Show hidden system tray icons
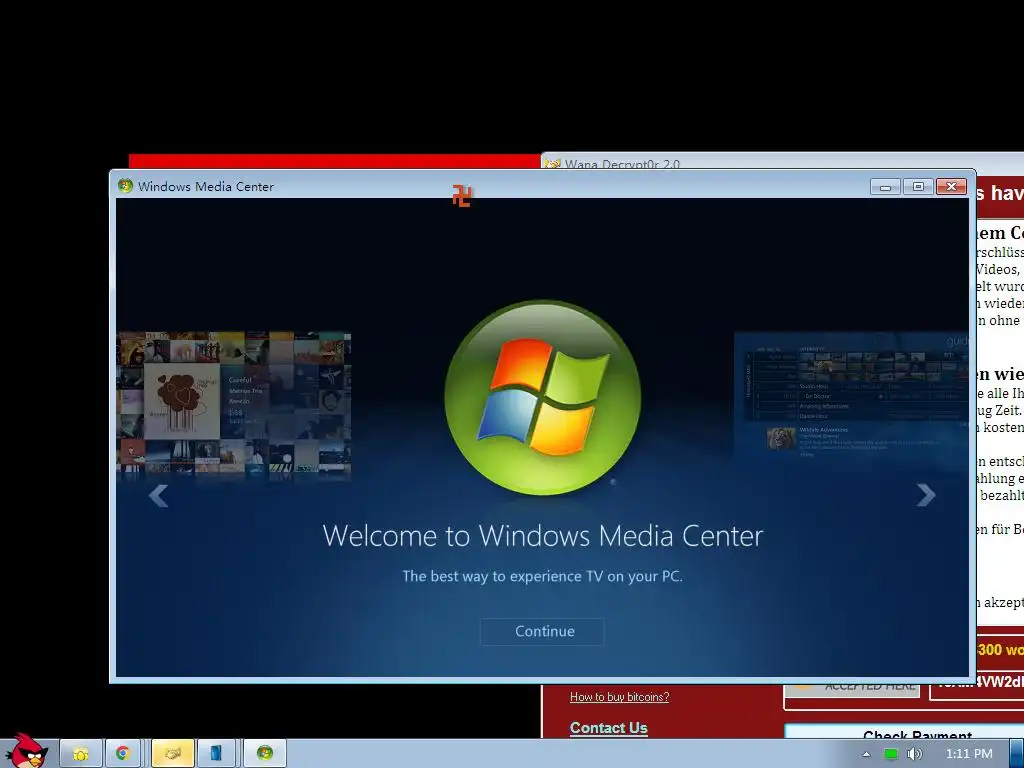 coord(866,754)
